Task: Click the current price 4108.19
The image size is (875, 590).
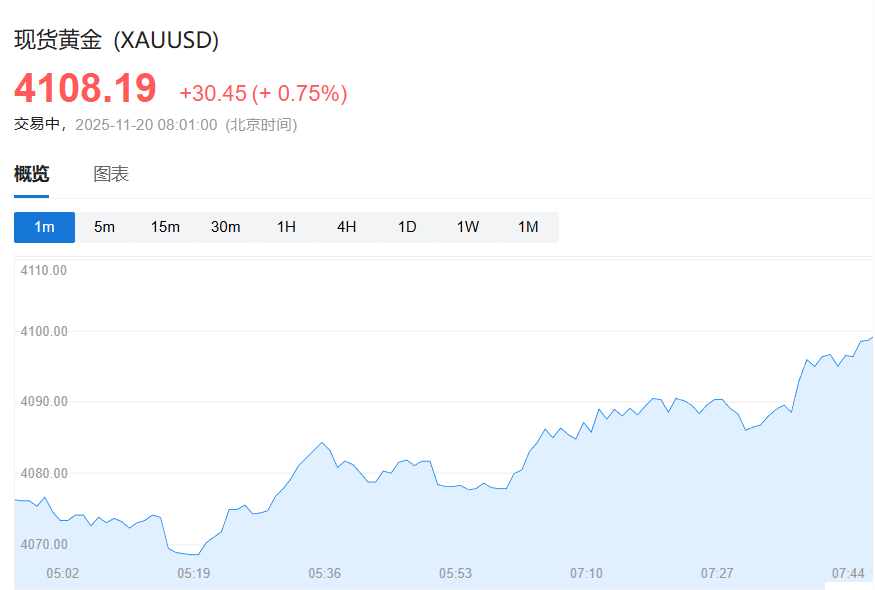Action: pyautogui.click(x=85, y=89)
